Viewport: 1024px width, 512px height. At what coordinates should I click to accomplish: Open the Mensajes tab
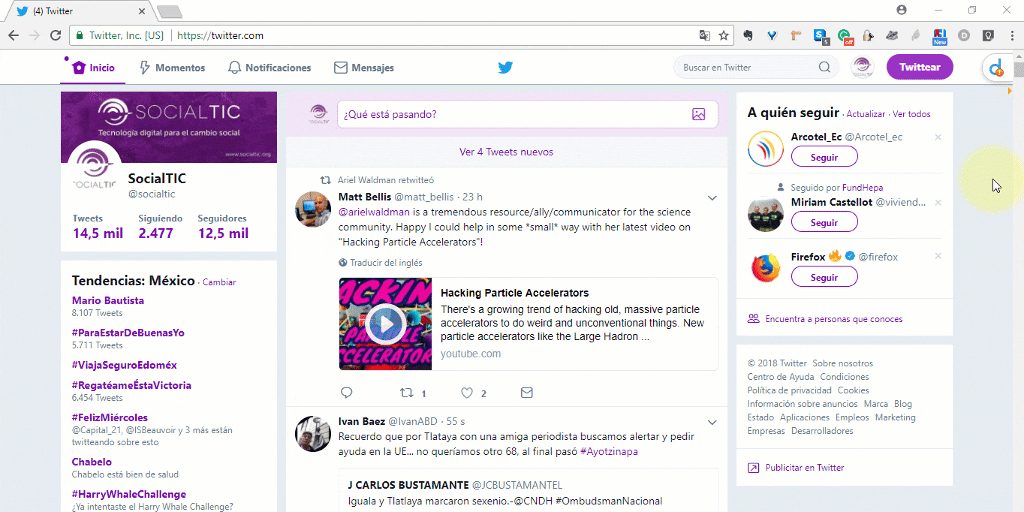click(x=364, y=68)
